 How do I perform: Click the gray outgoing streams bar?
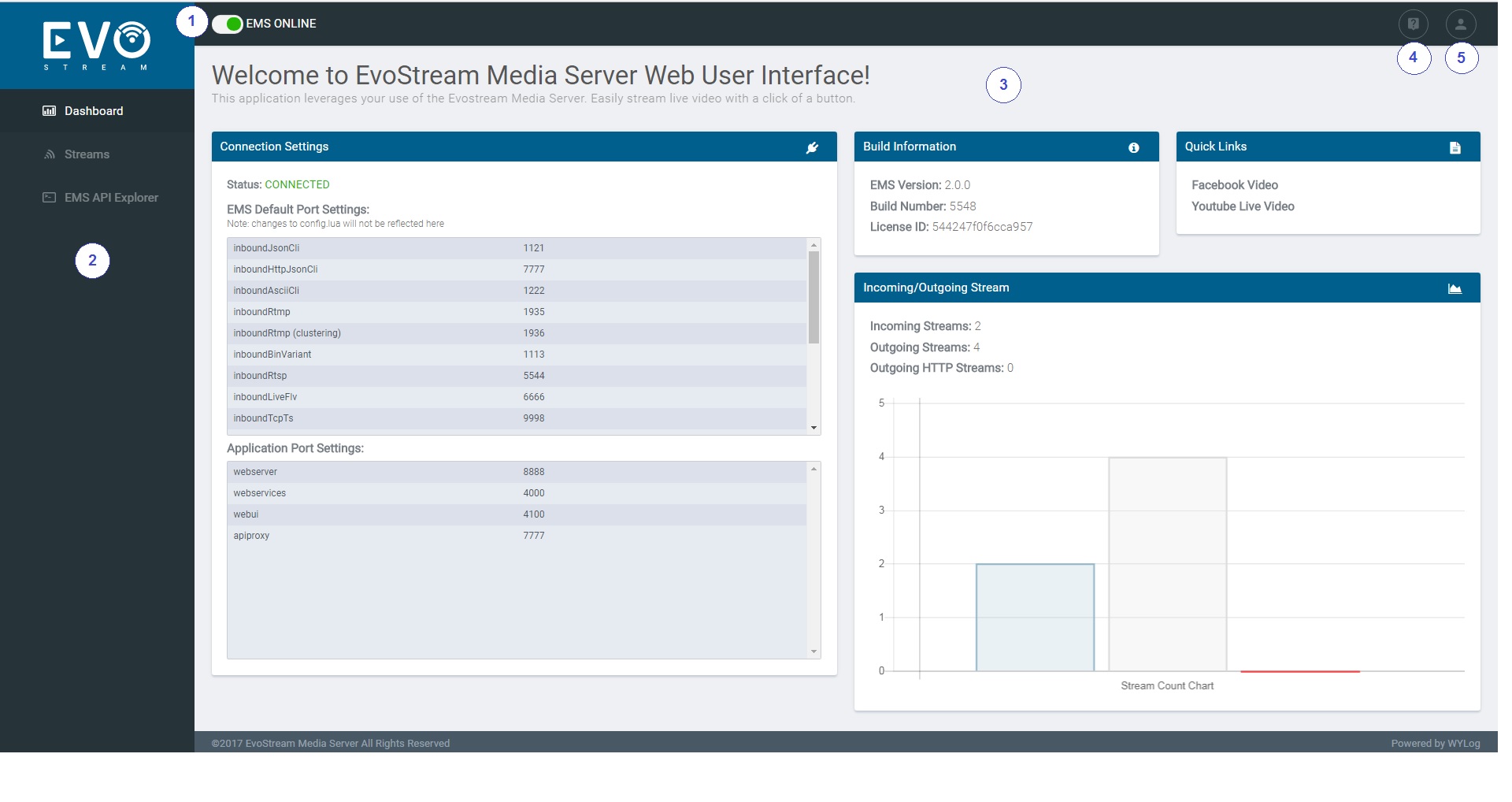pyautogui.click(x=1167, y=564)
